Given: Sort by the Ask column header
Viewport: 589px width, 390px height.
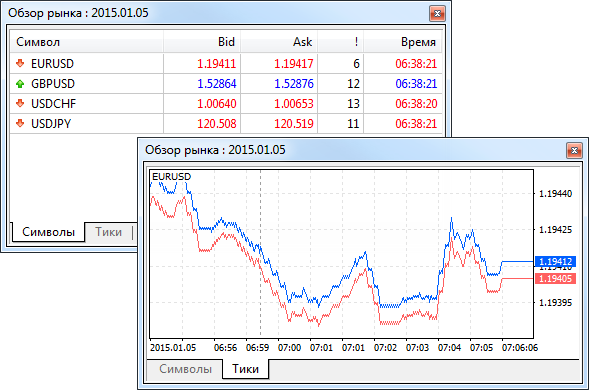Looking at the screenshot, I should tap(279, 42).
